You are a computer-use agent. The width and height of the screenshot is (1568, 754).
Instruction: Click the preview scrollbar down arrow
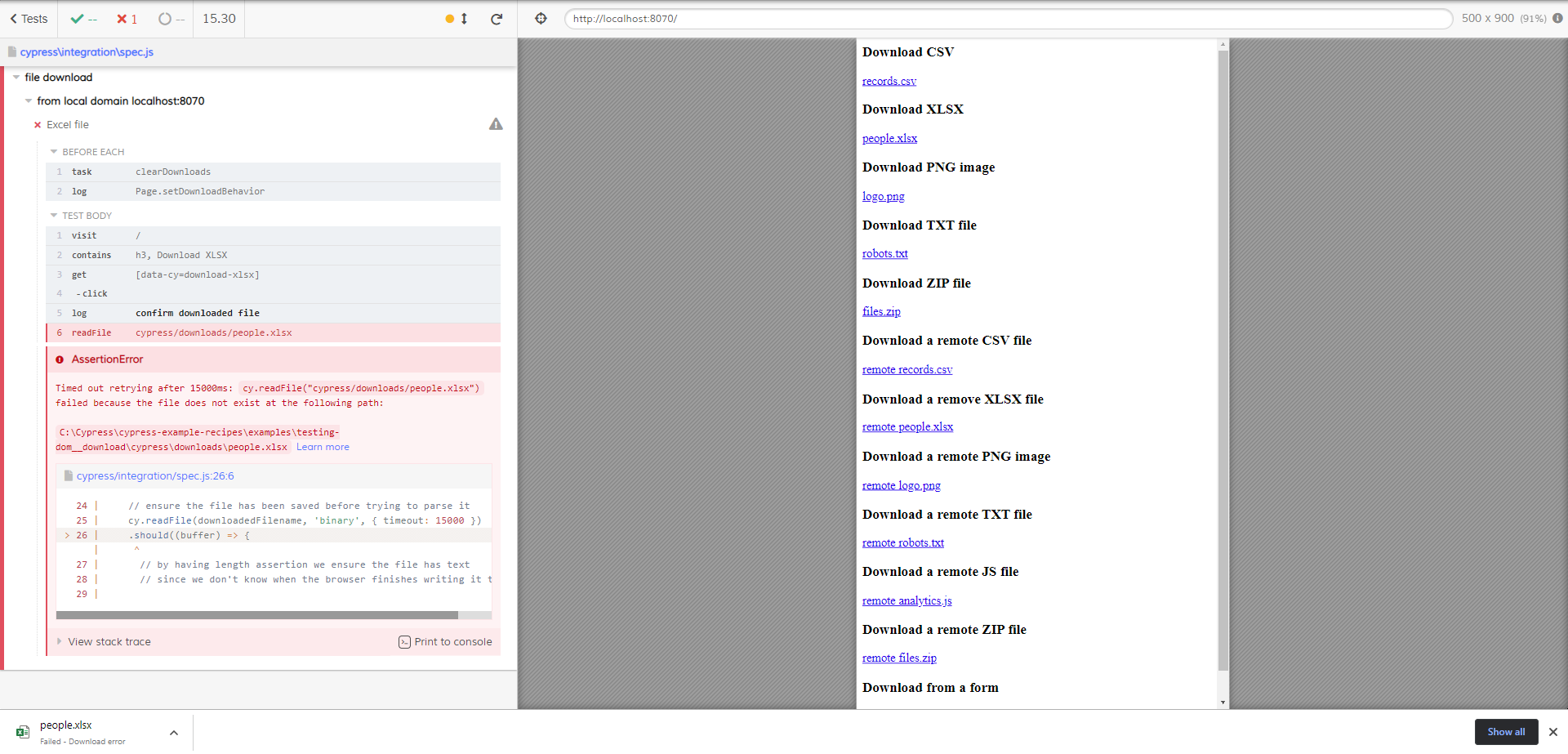[1223, 703]
